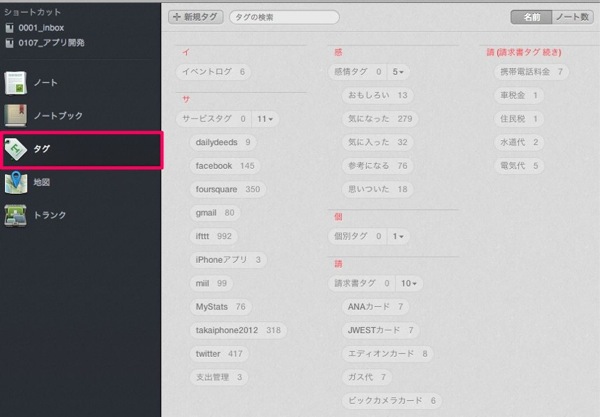Select the dailydeeds tag
Screen dimensions: 600x417
click(223, 142)
